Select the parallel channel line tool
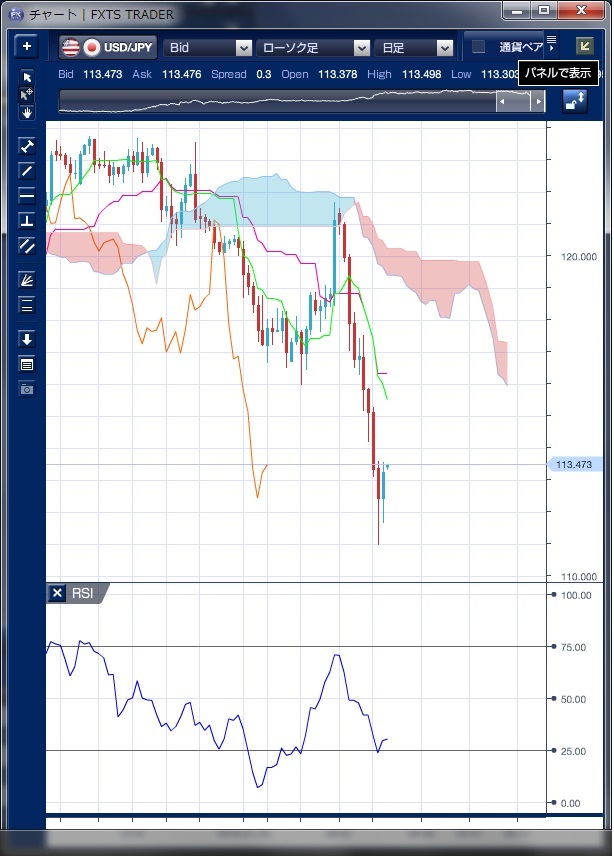 27,245
